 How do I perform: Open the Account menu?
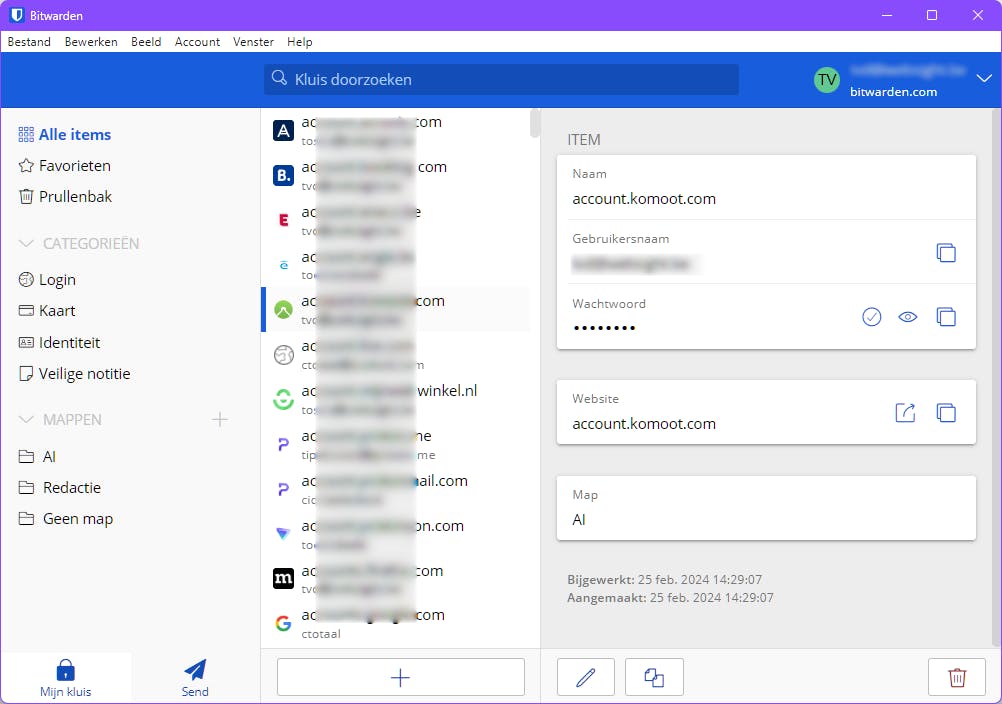pos(197,42)
